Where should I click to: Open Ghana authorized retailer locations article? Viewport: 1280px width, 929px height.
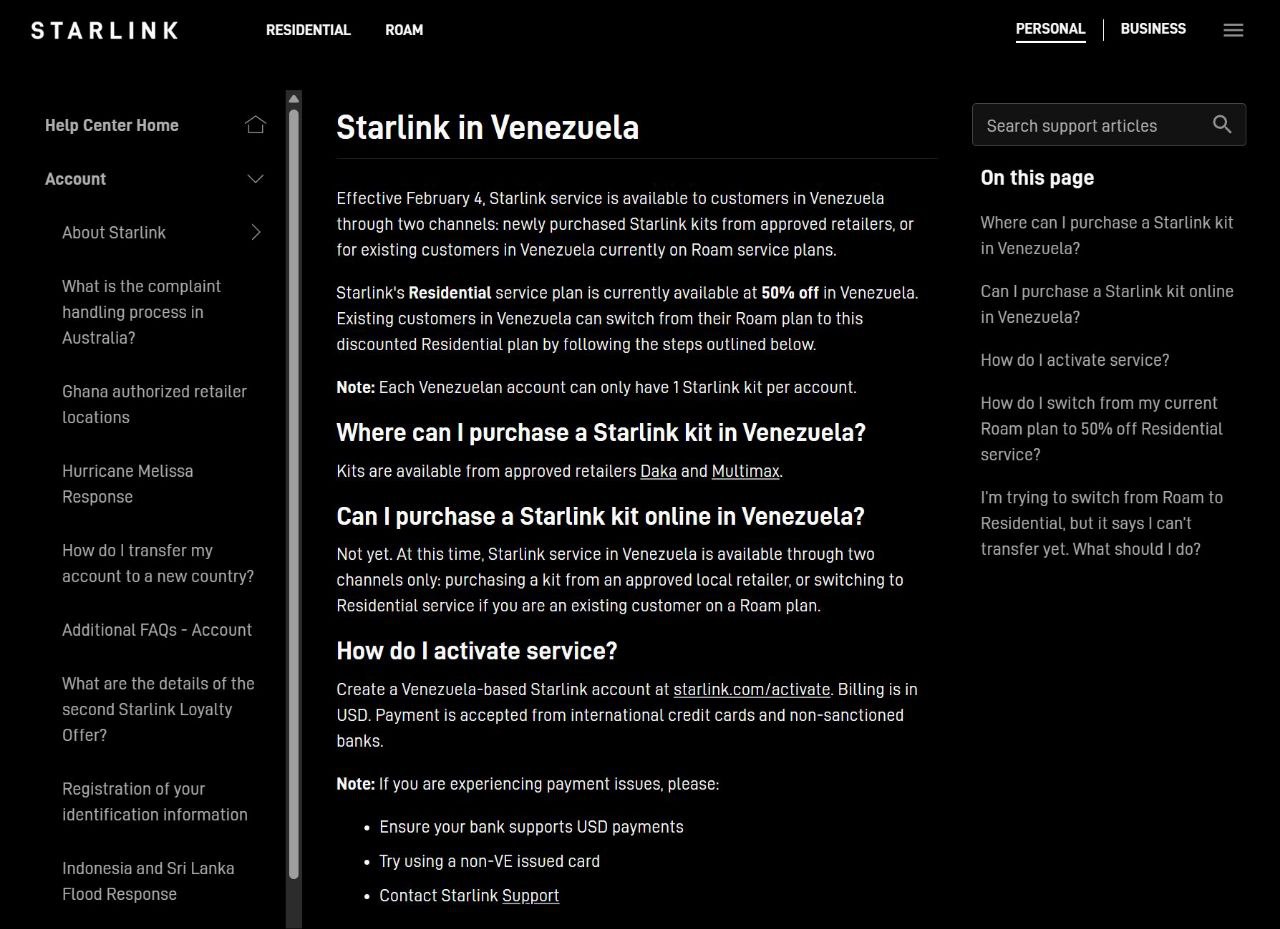point(154,404)
